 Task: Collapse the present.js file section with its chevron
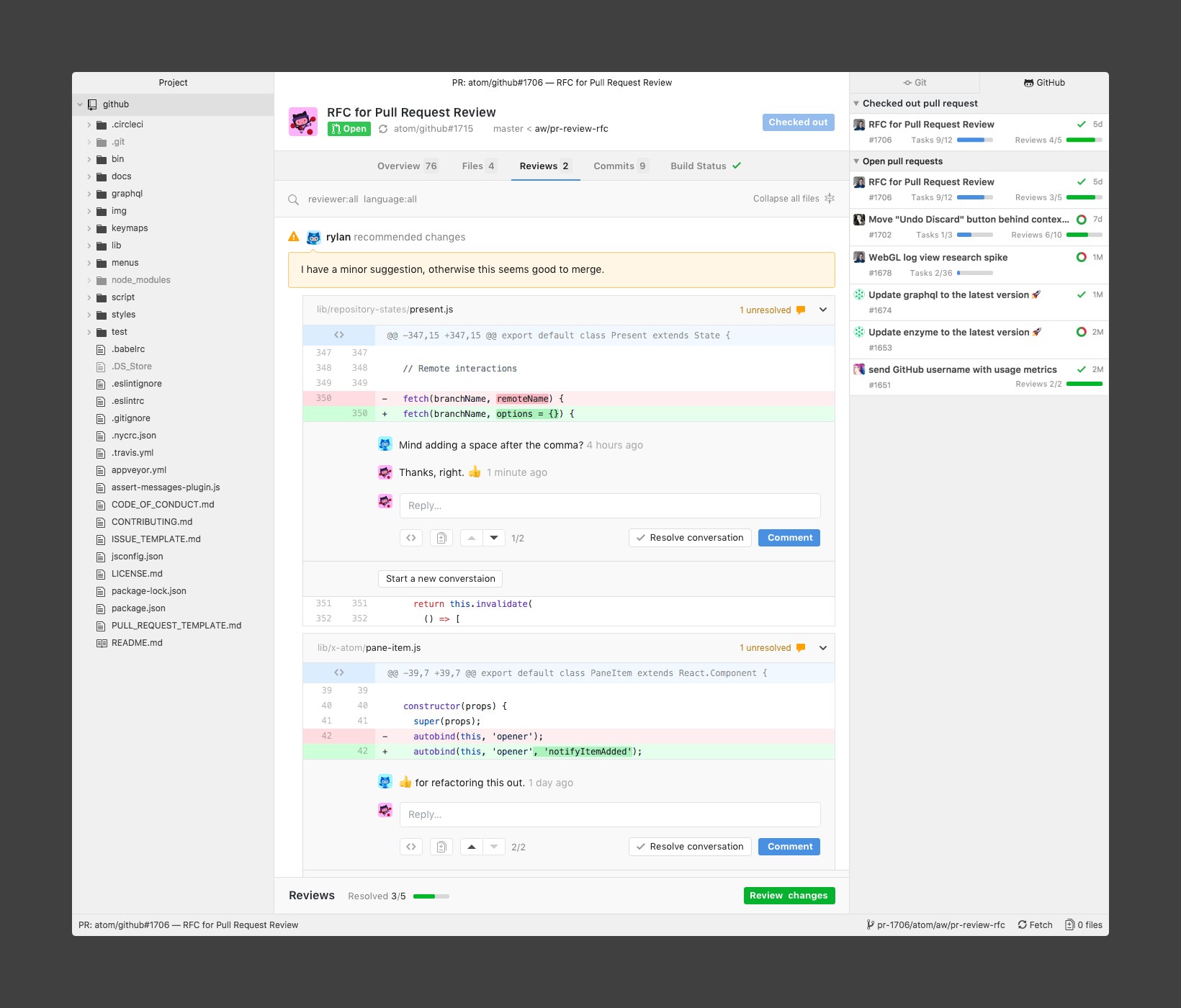tap(823, 310)
